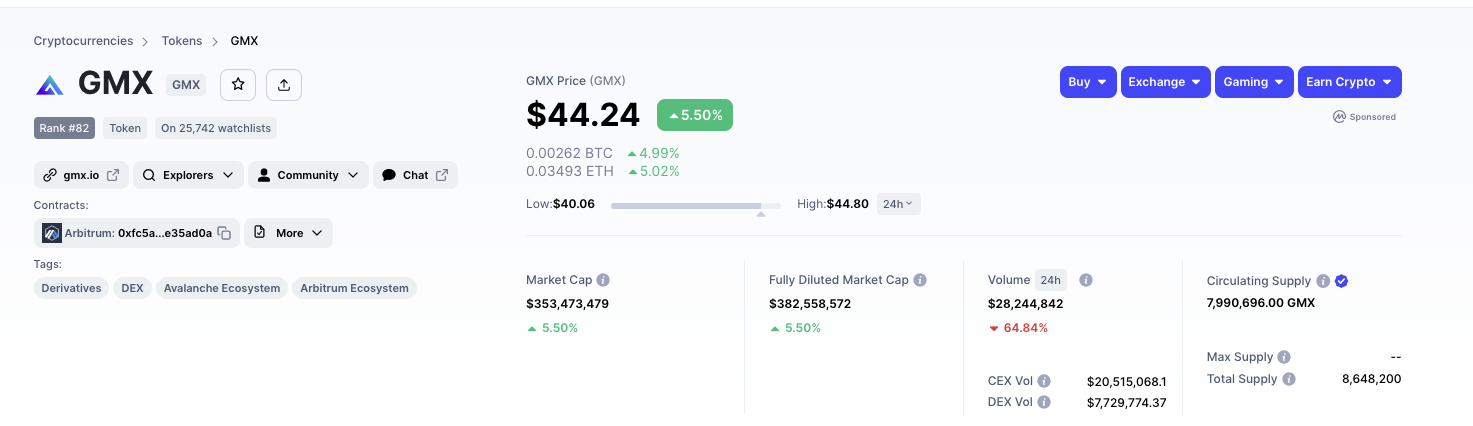Open the Explorers dropdown
Viewport: 1473px width, 426px height.
click(x=188, y=175)
